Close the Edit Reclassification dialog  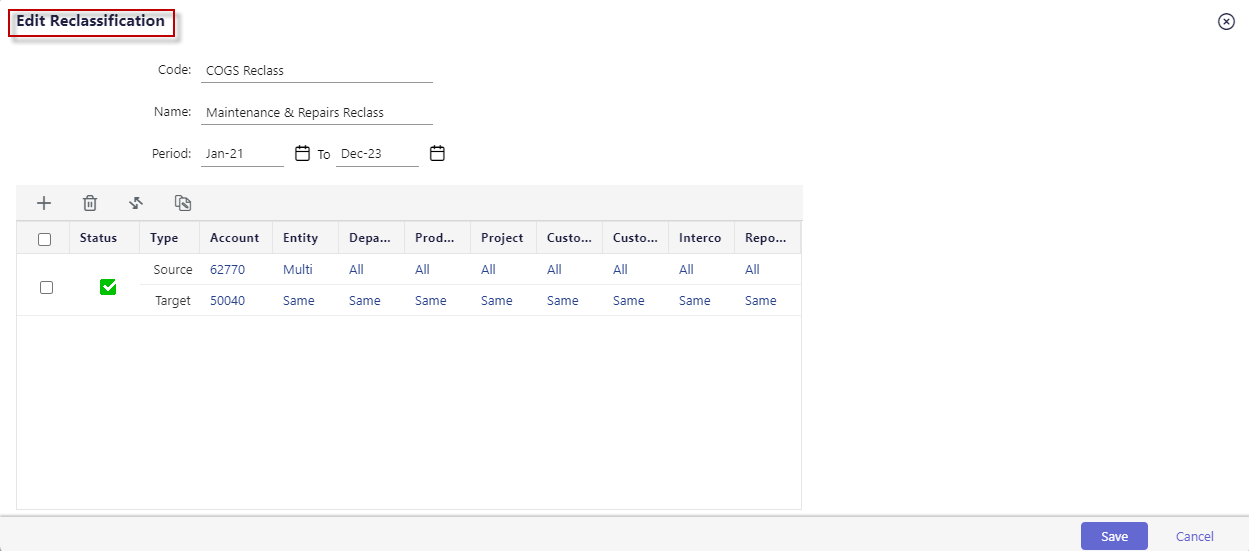[1226, 21]
